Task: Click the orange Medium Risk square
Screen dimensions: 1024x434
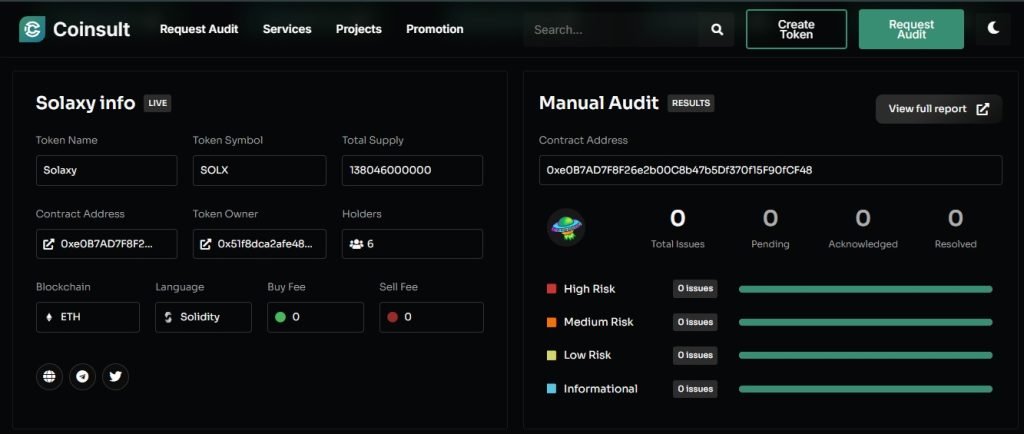Action: (x=551, y=322)
